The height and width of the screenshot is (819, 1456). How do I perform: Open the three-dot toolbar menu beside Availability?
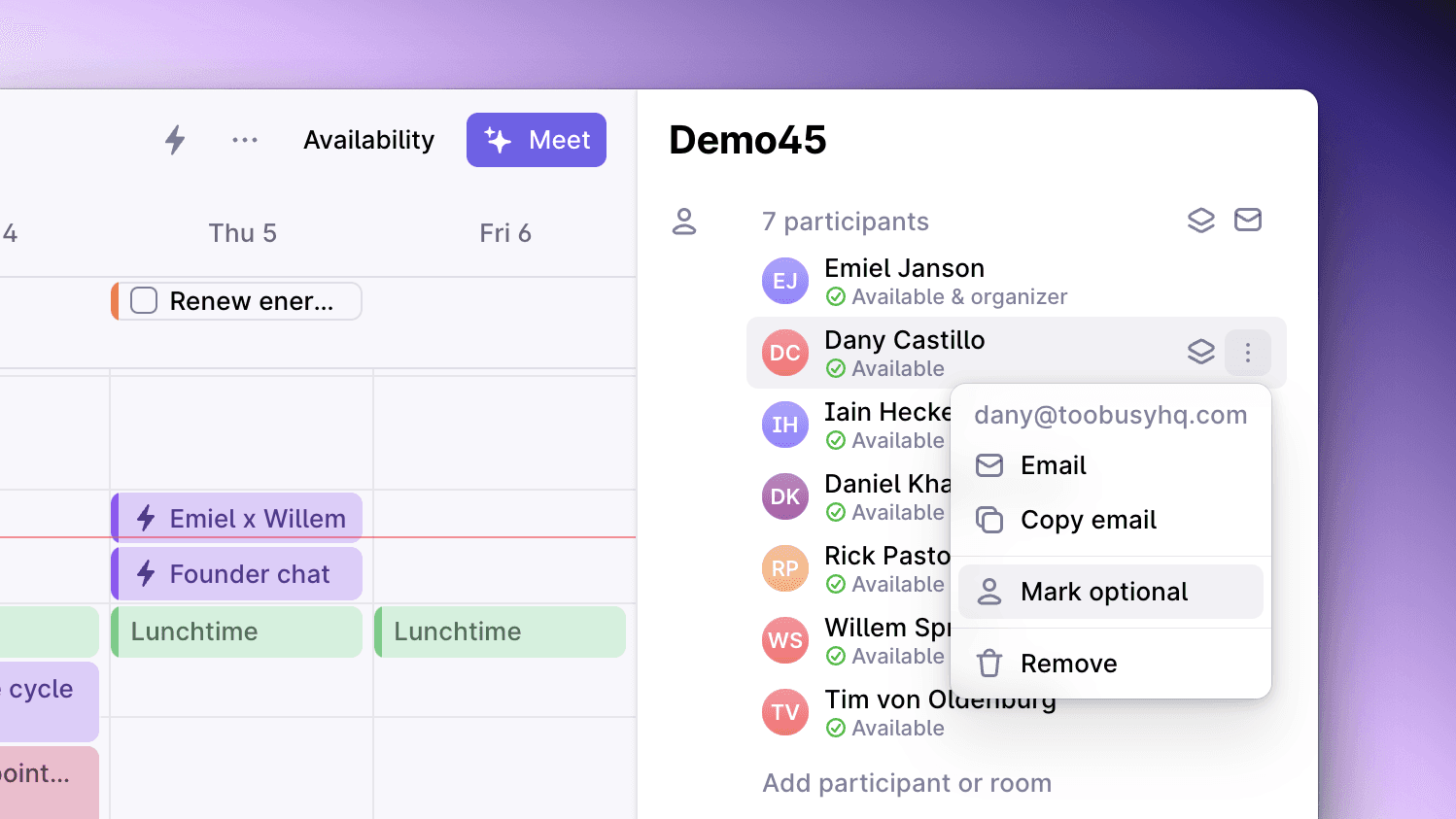tap(245, 140)
